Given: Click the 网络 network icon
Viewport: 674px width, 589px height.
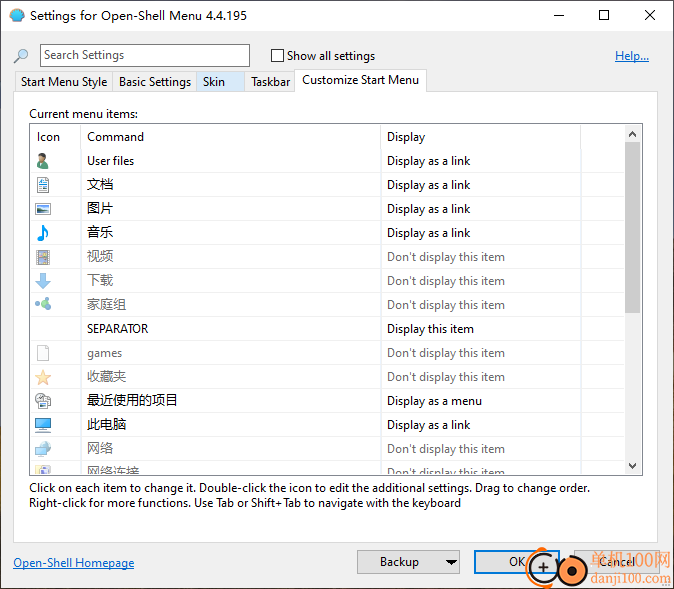Looking at the screenshot, I should click(x=43, y=449).
